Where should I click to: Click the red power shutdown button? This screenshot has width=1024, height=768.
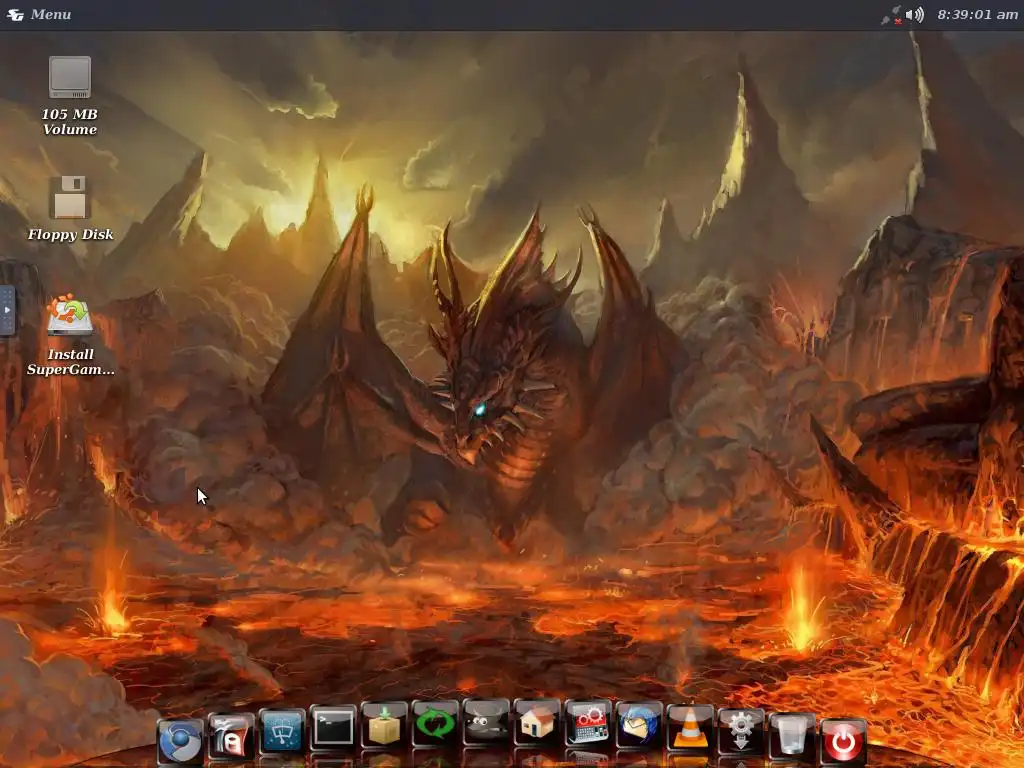842,741
